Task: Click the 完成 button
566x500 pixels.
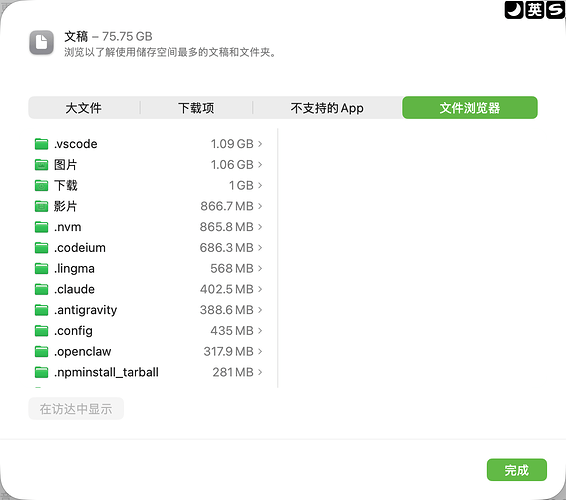Action: (x=517, y=470)
